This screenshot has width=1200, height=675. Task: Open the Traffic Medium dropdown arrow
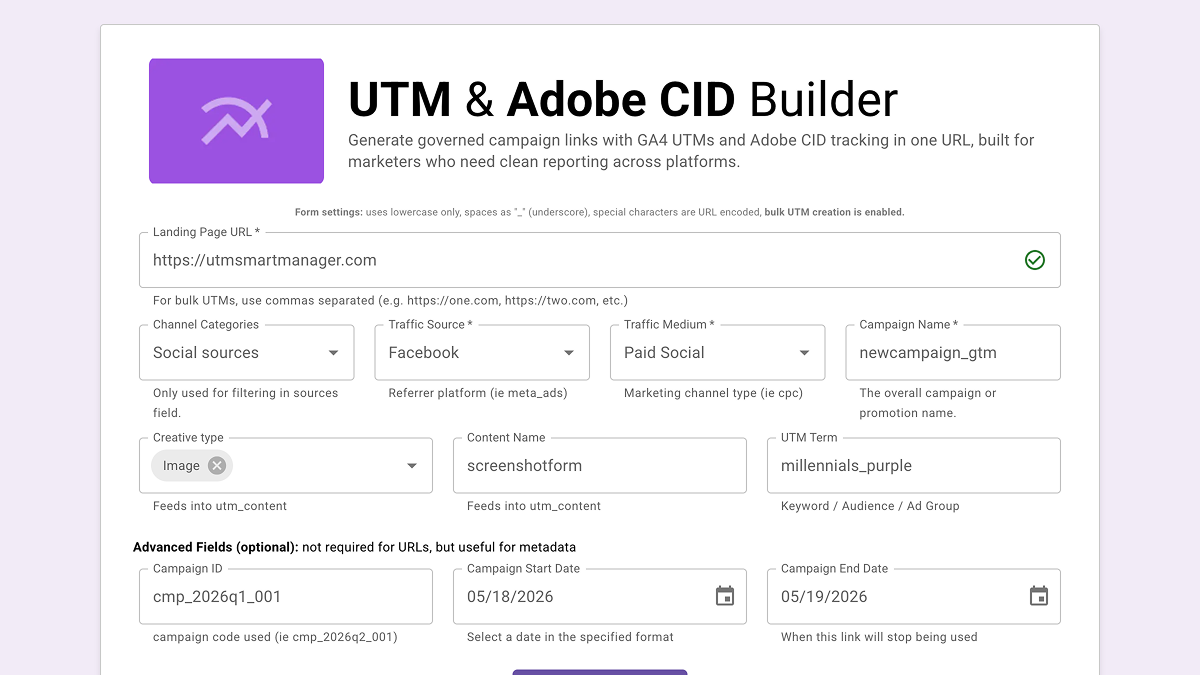pyautogui.click(x=805, y=353)
